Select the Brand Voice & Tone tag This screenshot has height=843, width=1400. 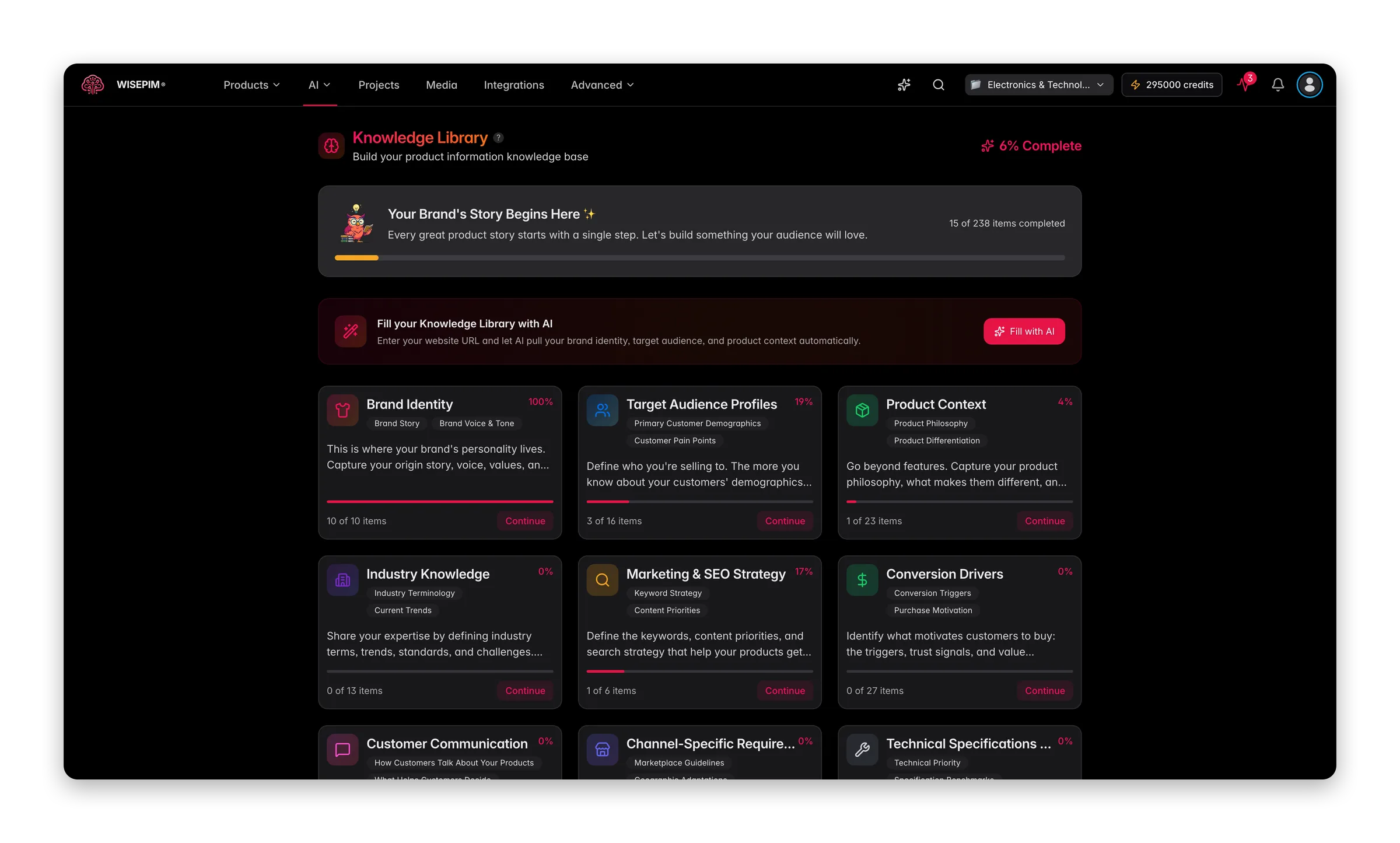tap(477, 424)
